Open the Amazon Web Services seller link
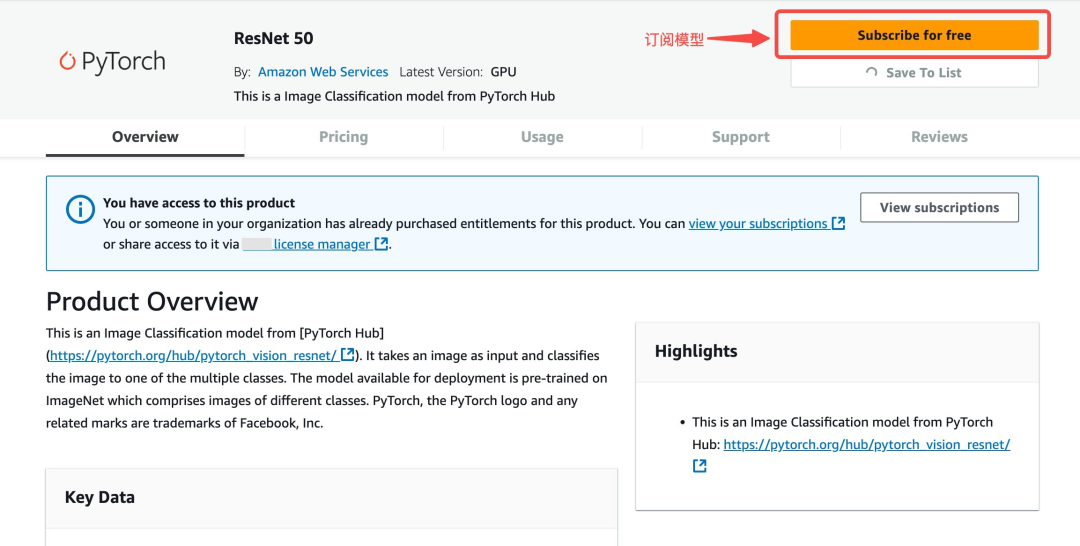Viewport: 1080px width, 546px height. [x=323, y=72]
